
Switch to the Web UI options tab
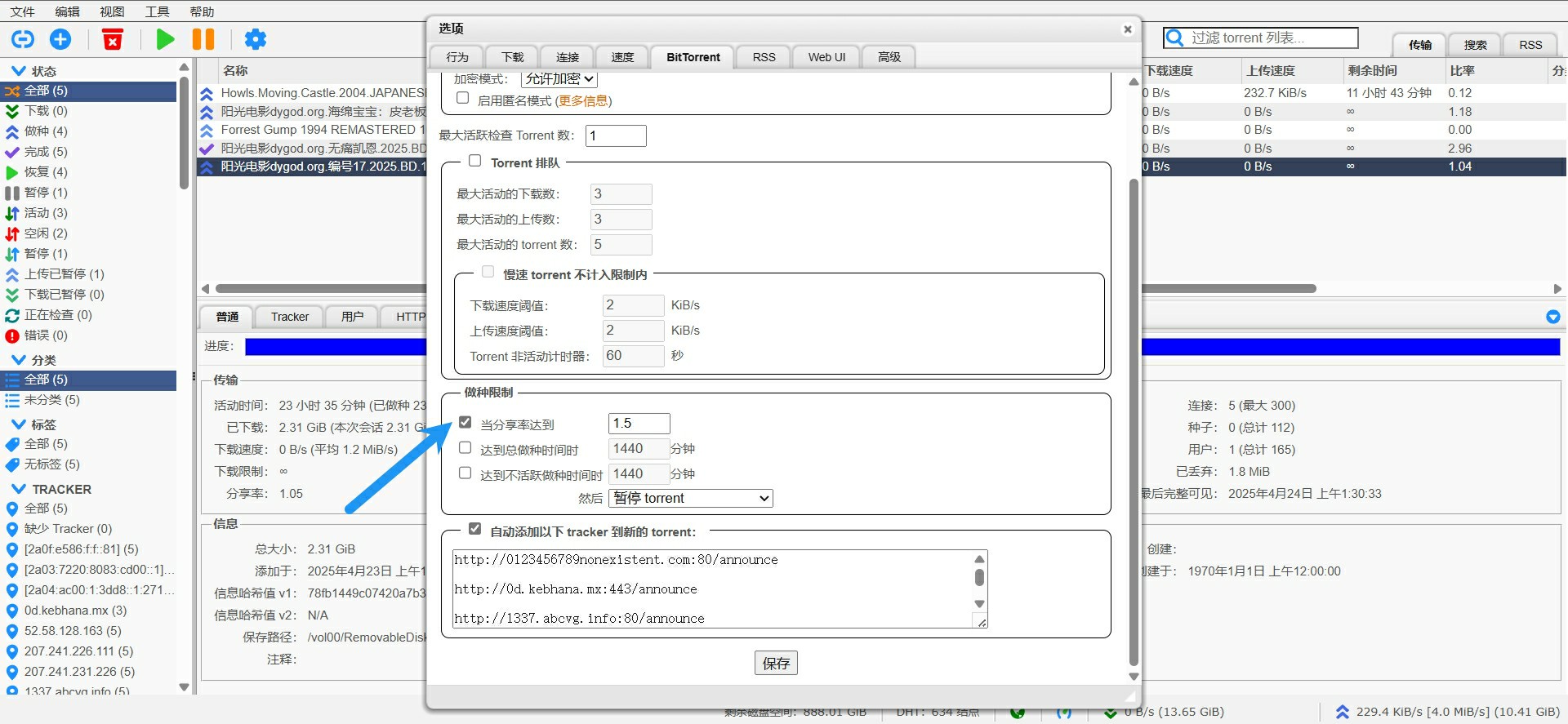[x=826, y=57]
